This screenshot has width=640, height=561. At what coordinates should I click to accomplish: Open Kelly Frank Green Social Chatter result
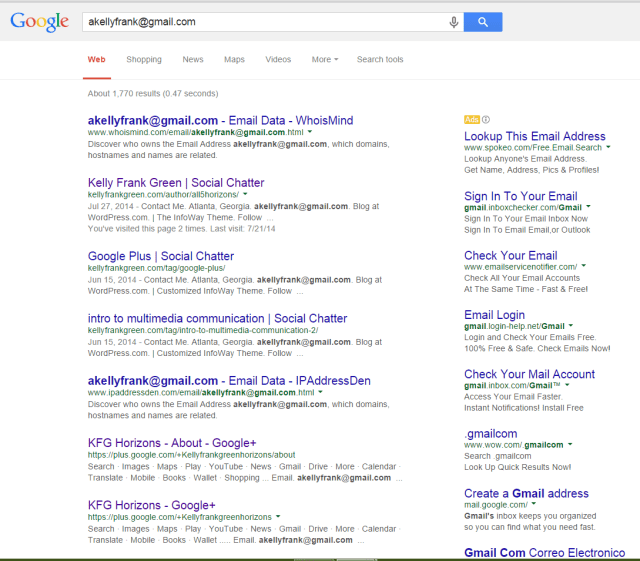[176, 183]
